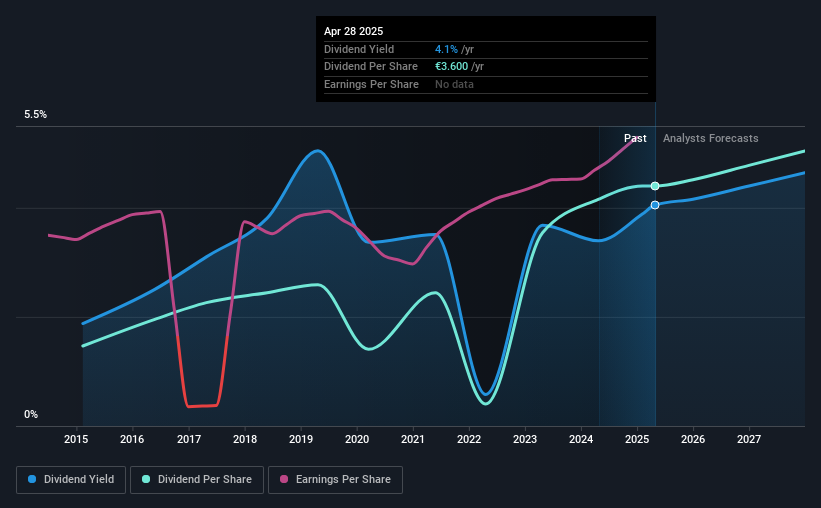Click the 'Apr 28 2025' tooltip date
Screen dimensions: 821x508
(353, 31)
